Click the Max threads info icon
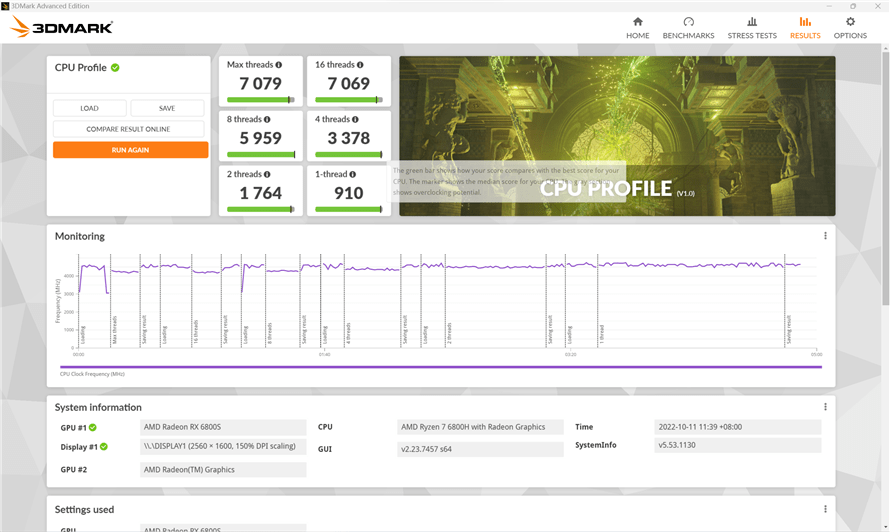 coord(279,65)
